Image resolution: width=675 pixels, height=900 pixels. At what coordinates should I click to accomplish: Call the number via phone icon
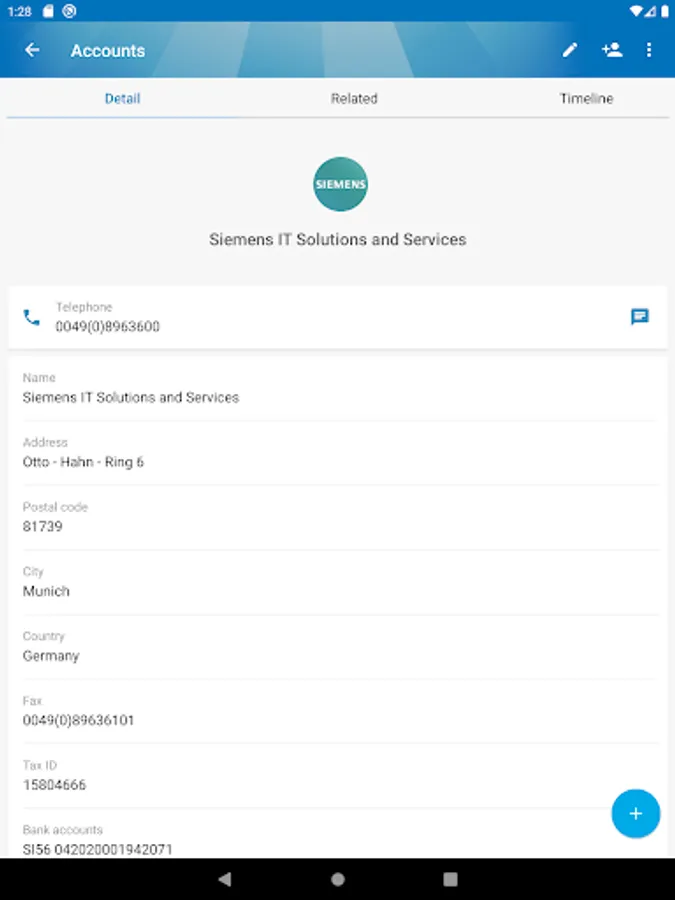32,317
